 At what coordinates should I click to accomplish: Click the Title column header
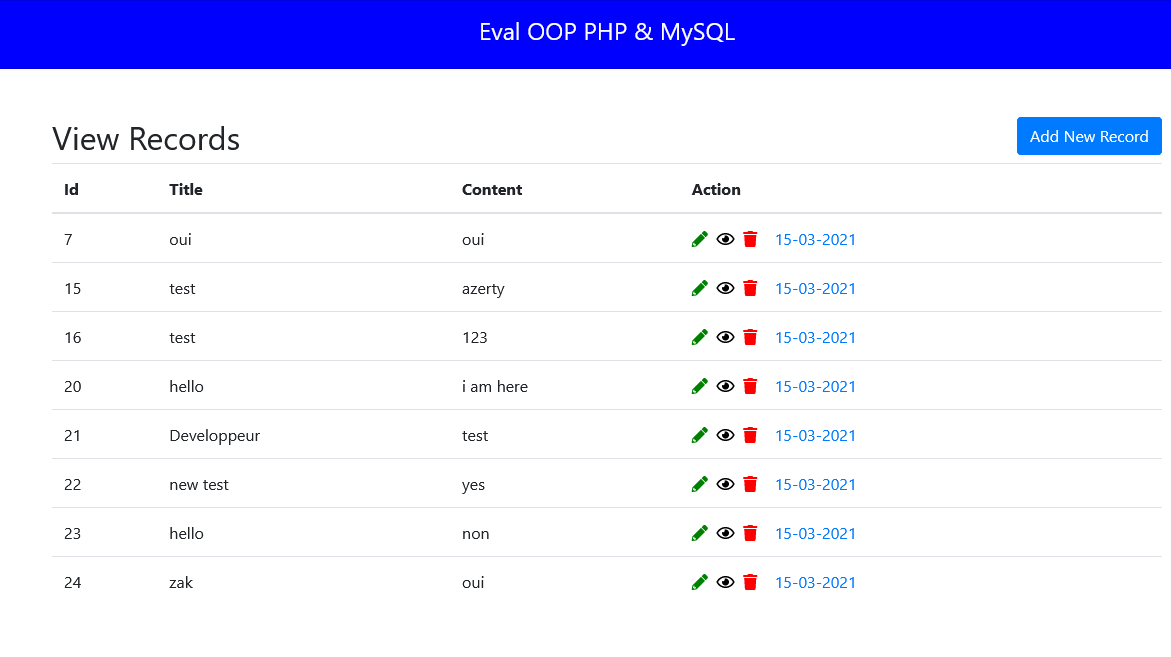click(x=186, y=190)
